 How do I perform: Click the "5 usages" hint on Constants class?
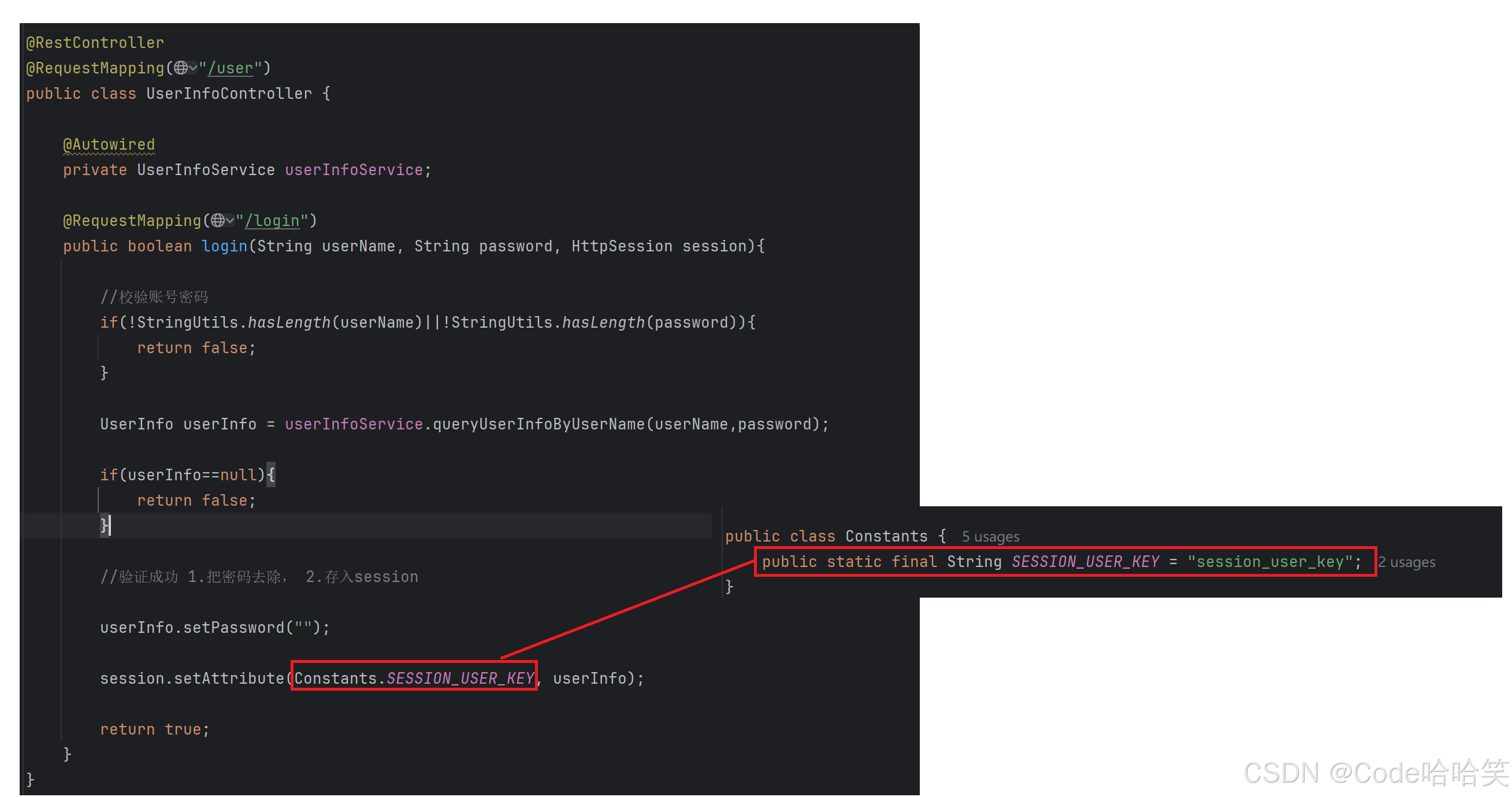click(990, 537)
